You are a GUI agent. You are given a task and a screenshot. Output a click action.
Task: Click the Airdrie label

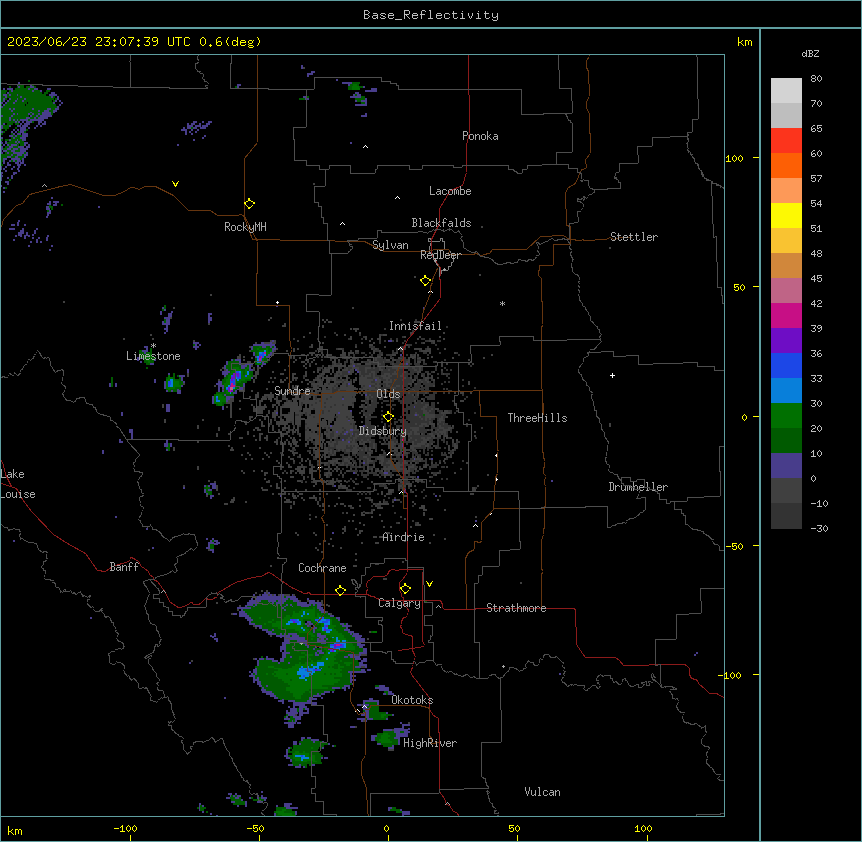point(404,537)
